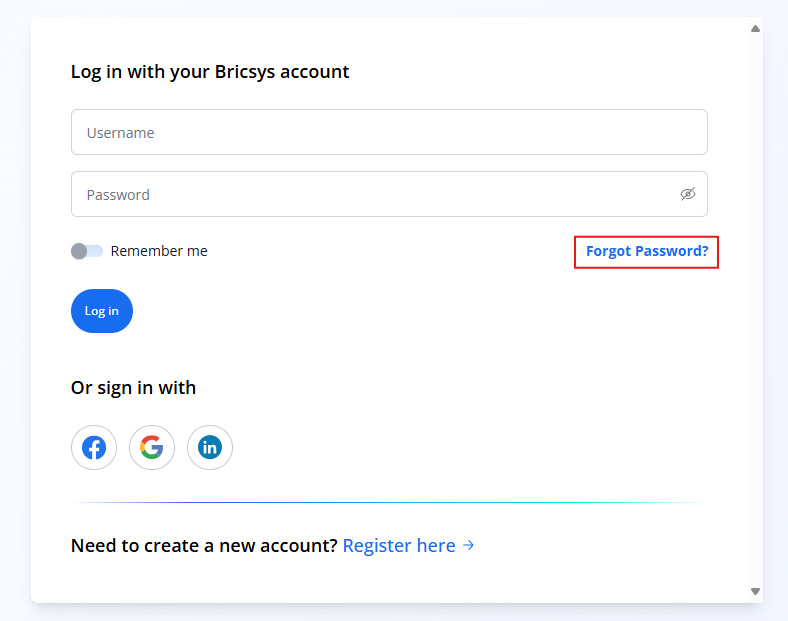
Task: Sign in with the Facebook icon
Action: 94,447
